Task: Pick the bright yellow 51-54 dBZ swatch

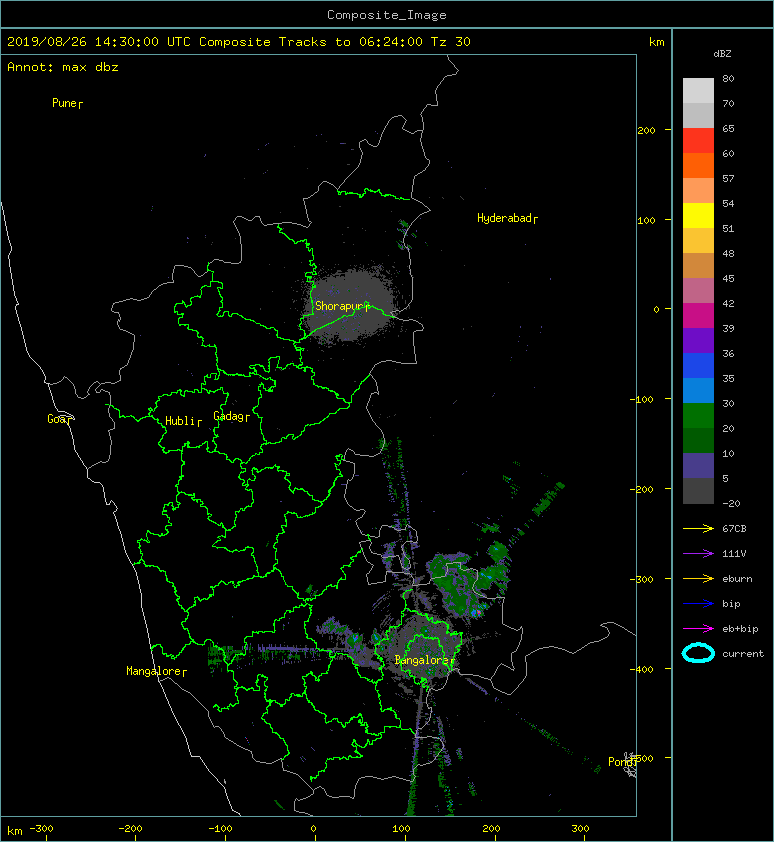Action: pos(698,216)
